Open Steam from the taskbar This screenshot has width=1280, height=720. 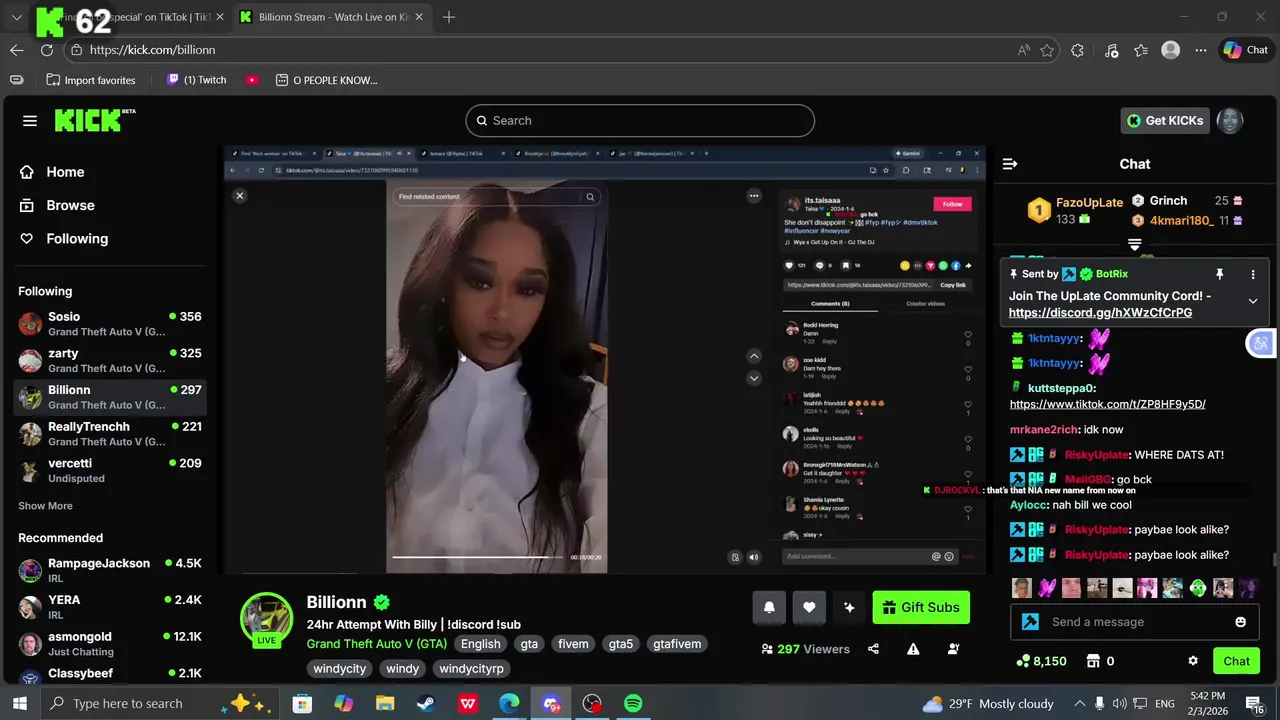(426, 704)
